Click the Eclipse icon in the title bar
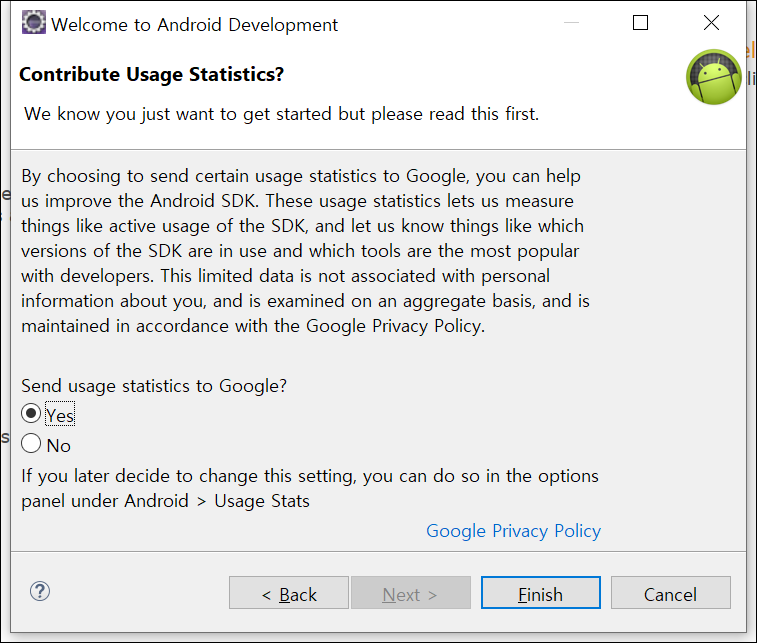The width and height of the screenshot is (757, 643). coord(33,22)
